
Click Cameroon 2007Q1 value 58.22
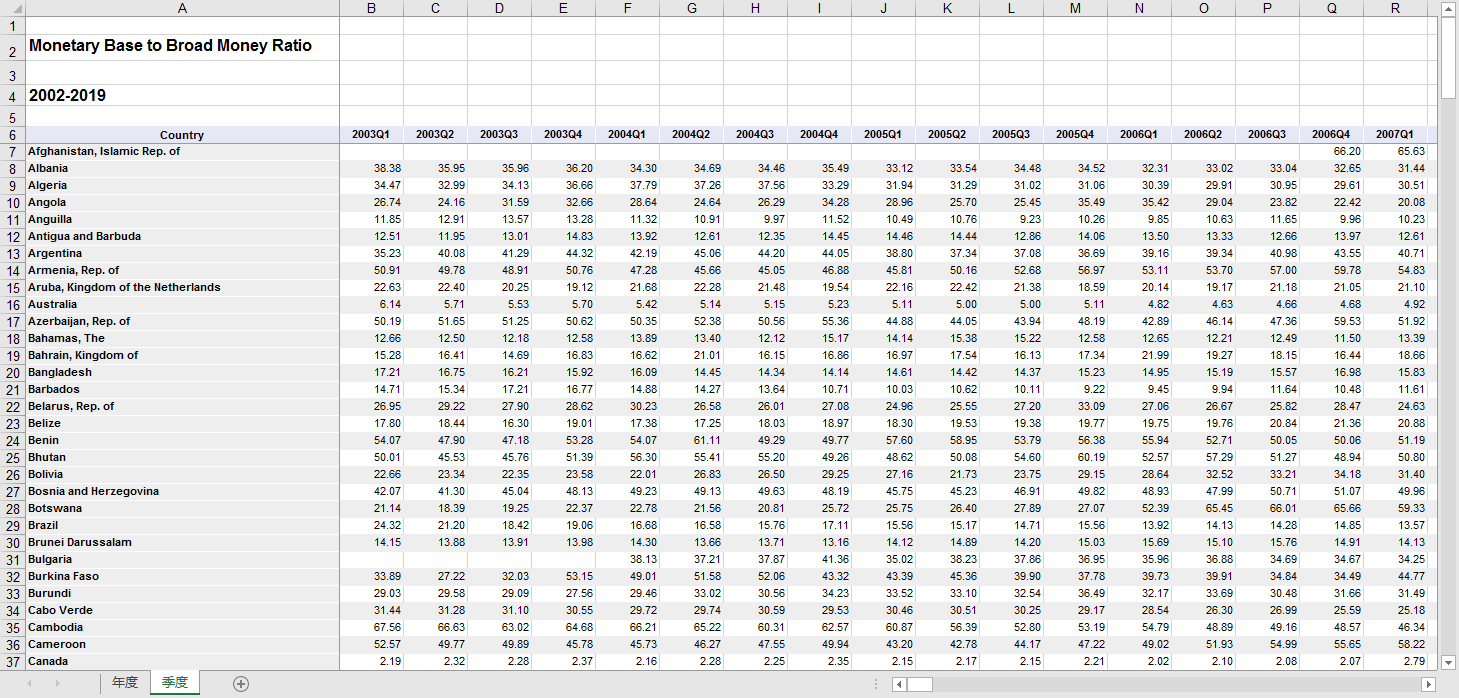point(1395,644)
